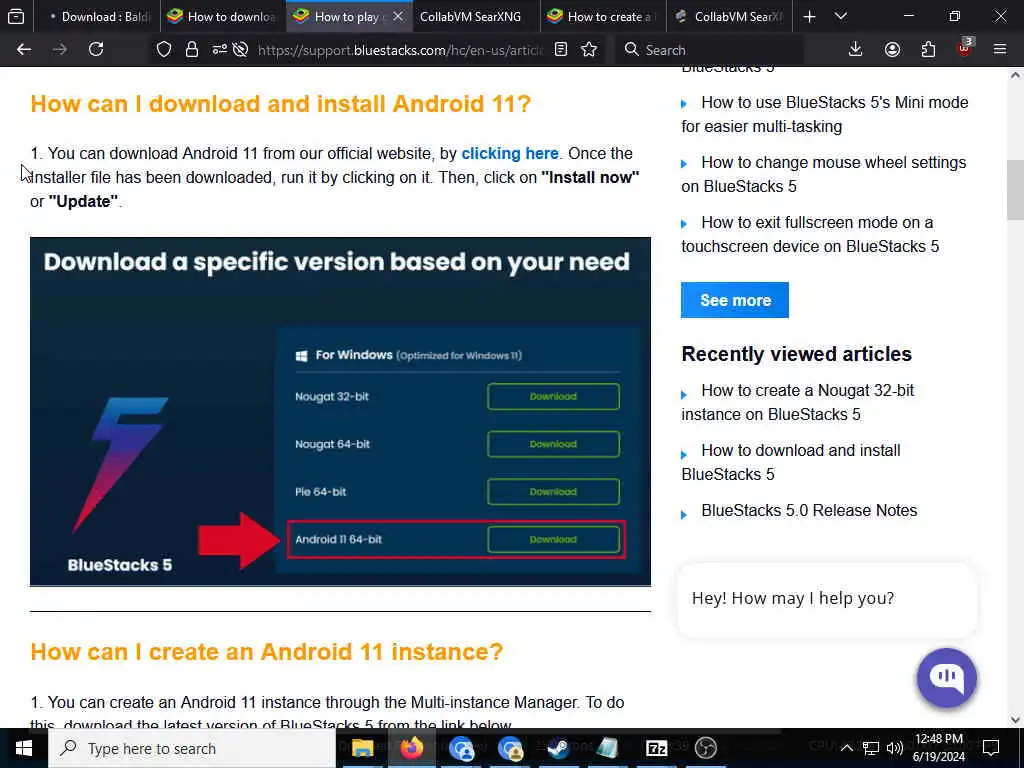Open the shield tracking protection icon
This screenshot has height=768, width=1024.
tap(164, 50)
